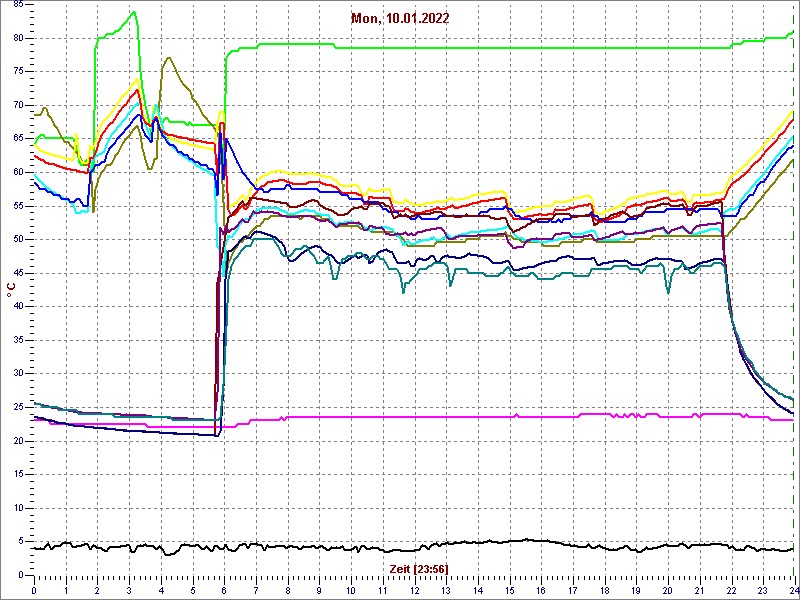Image resolution: width=800 pixels, height=600 pixels.
Task: Click hour 7 on the time axis
Action: (256, 589)
